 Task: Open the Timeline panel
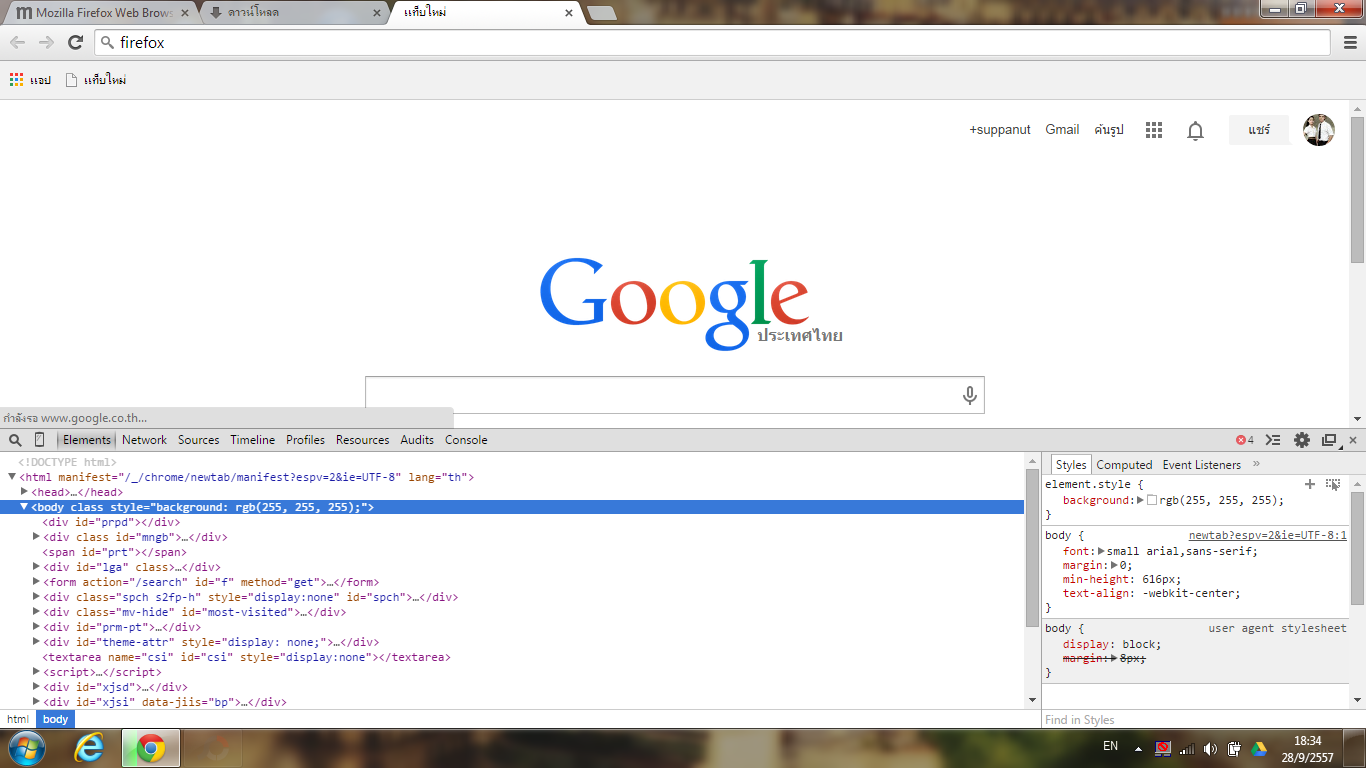(253, 440)
